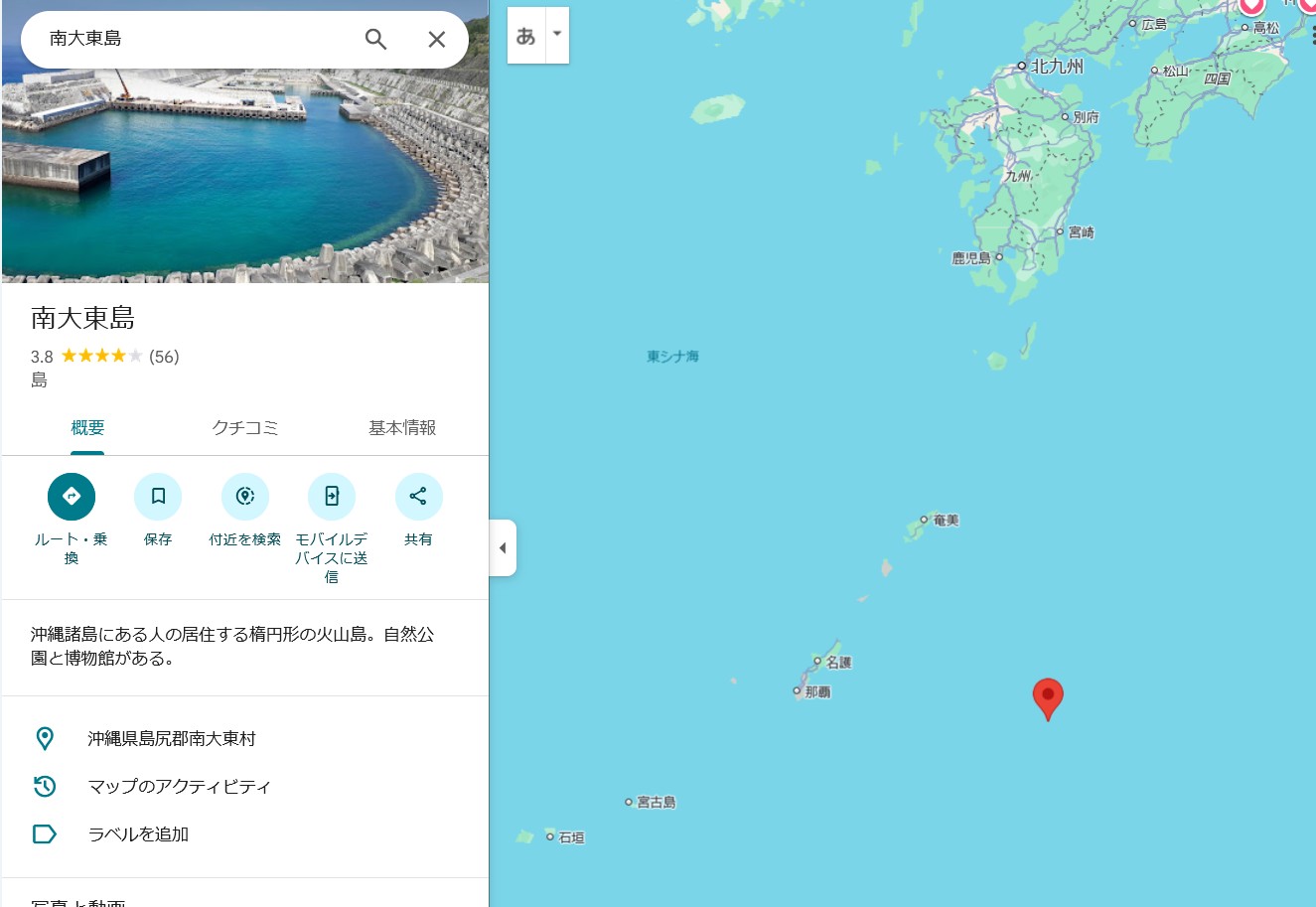Switch to the クチコミ tab

245,428
